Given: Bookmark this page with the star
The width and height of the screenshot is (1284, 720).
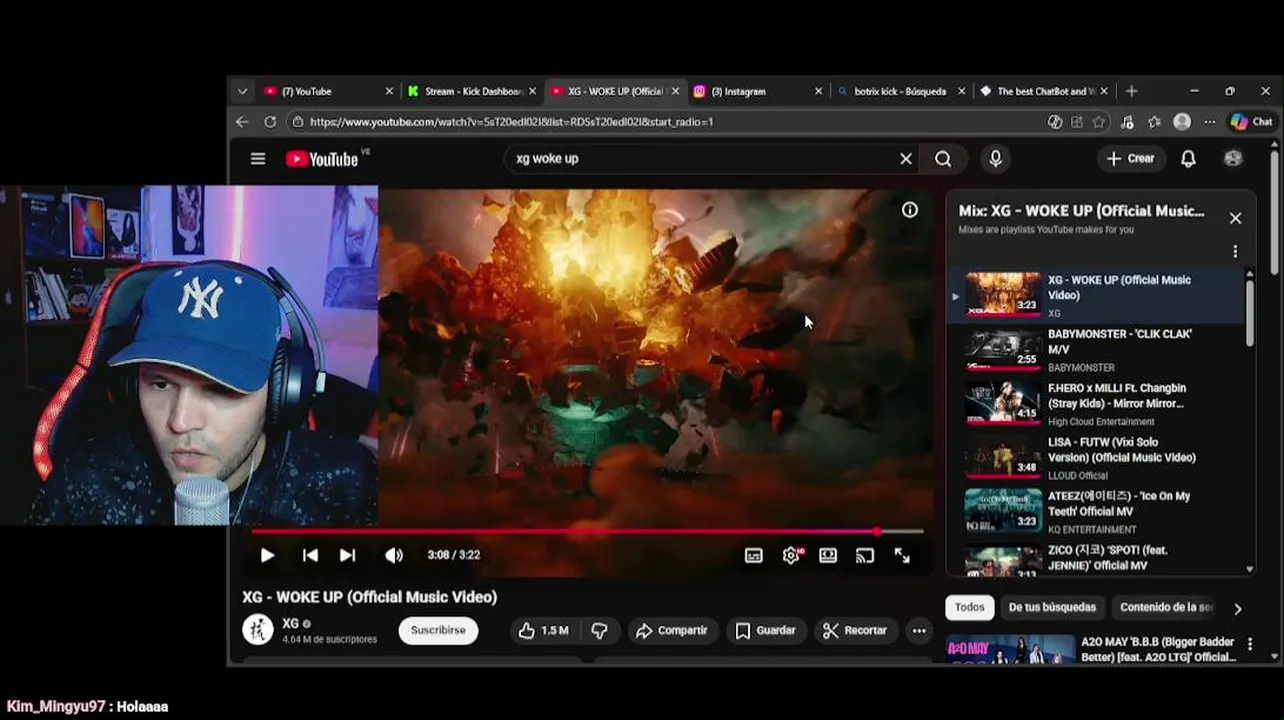Looking at the screenshot, I should point(1099,122).
